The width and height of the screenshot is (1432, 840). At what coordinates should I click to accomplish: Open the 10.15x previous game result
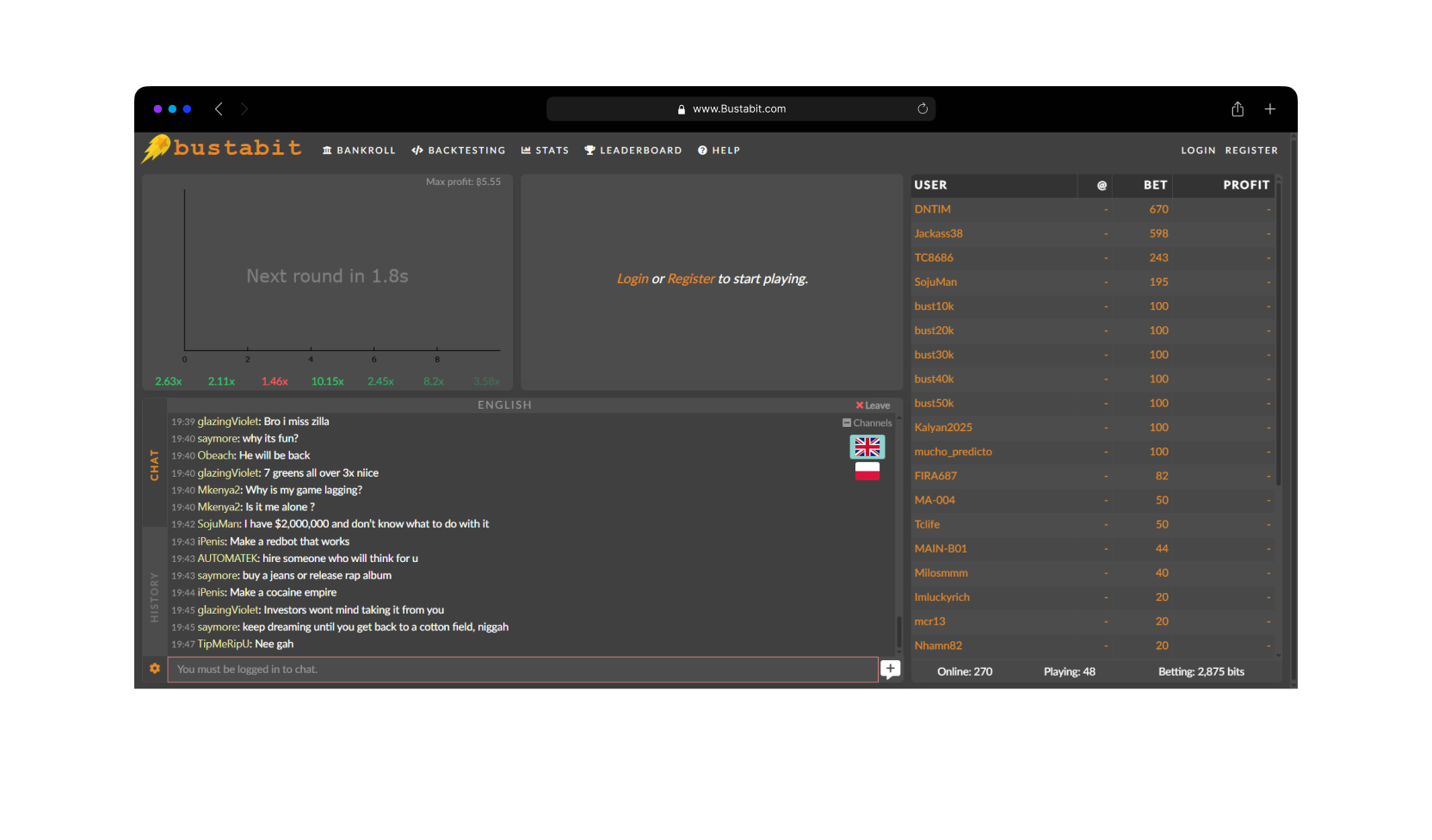click(327, 381)
